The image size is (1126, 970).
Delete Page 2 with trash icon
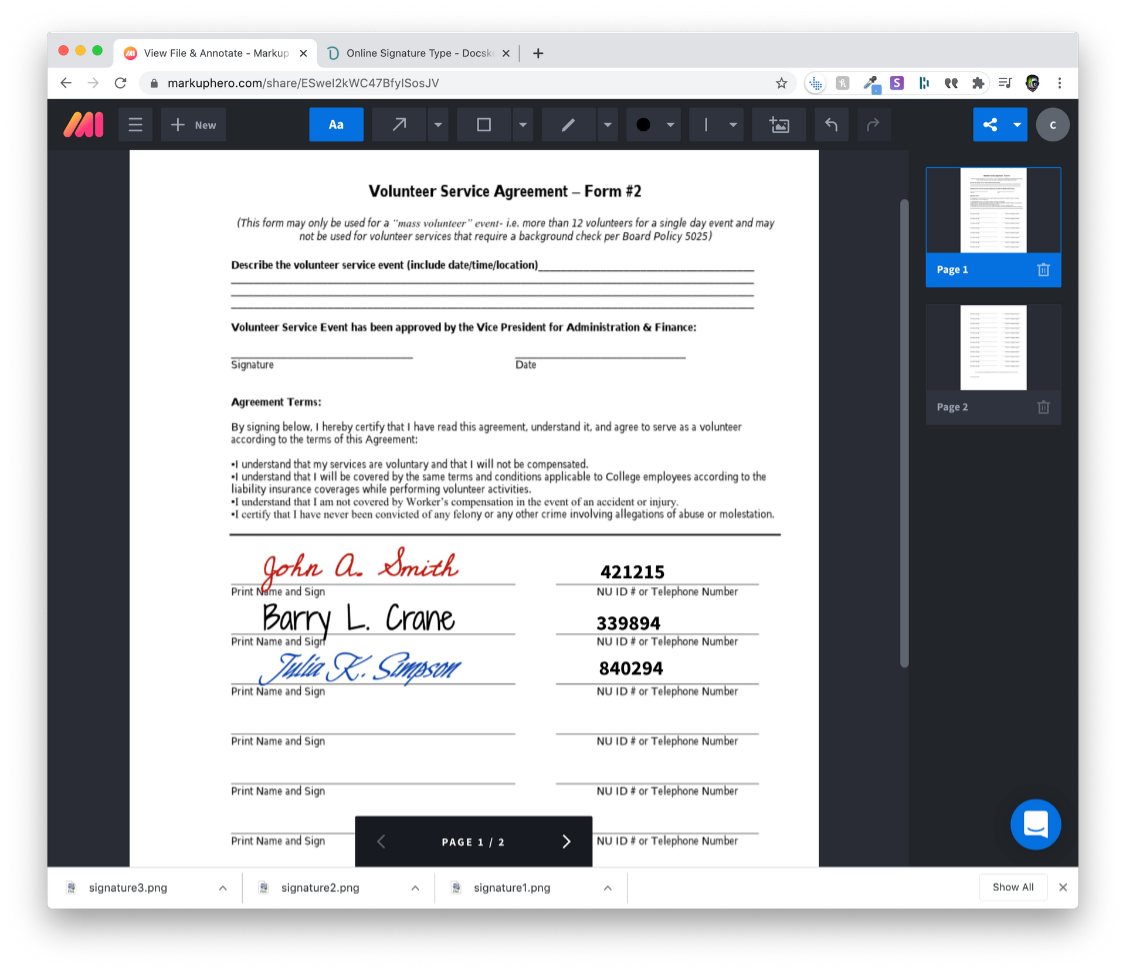(x=1043, y=407)
